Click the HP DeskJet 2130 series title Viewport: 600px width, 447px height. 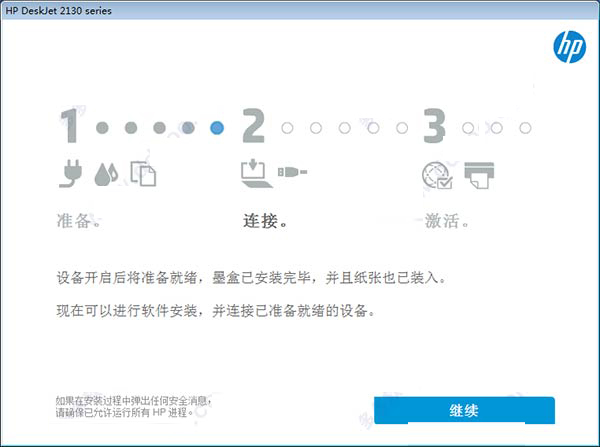click(x=58, y=11)
